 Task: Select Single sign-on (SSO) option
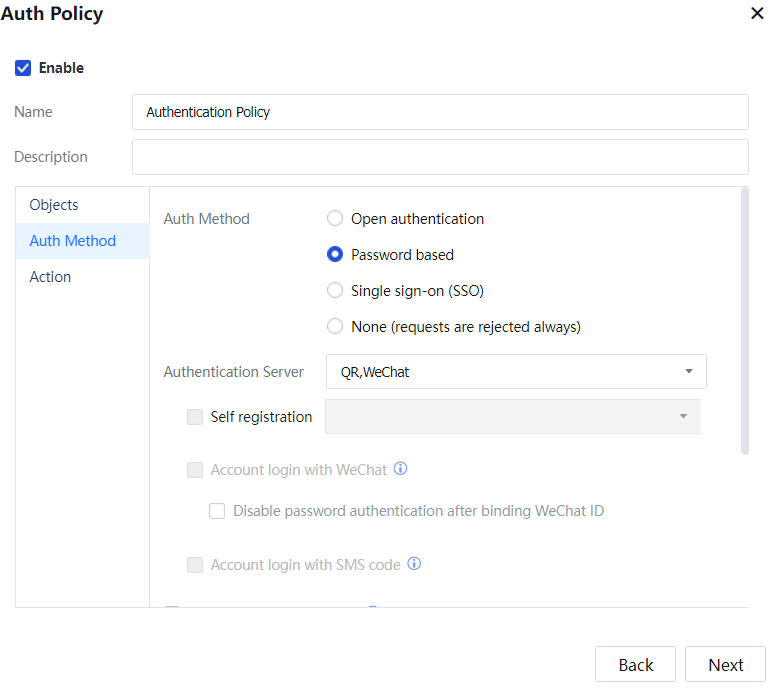335,291
